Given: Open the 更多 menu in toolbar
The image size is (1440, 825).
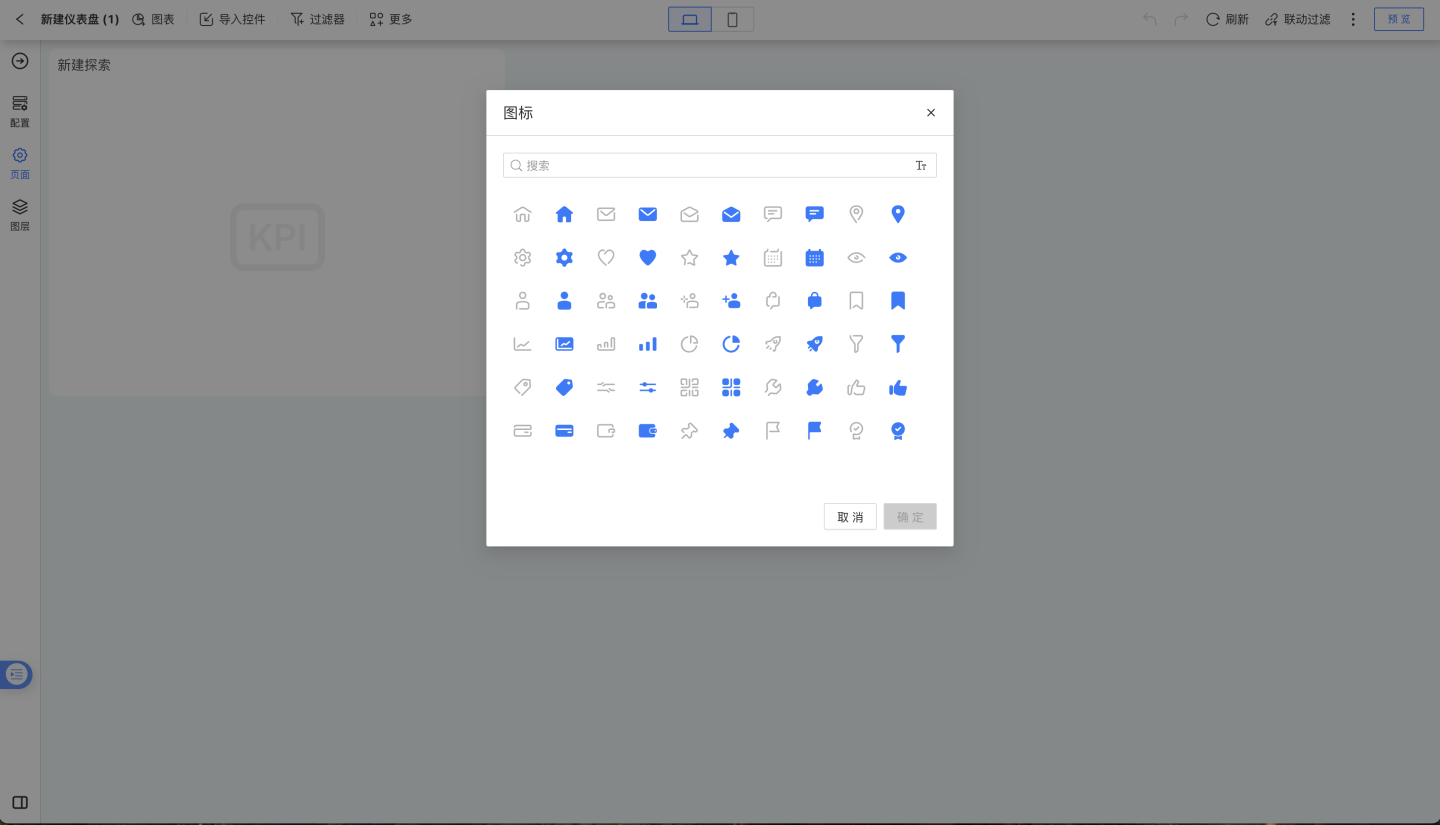Looking at the screenshot, I should [x=390, y=19].
